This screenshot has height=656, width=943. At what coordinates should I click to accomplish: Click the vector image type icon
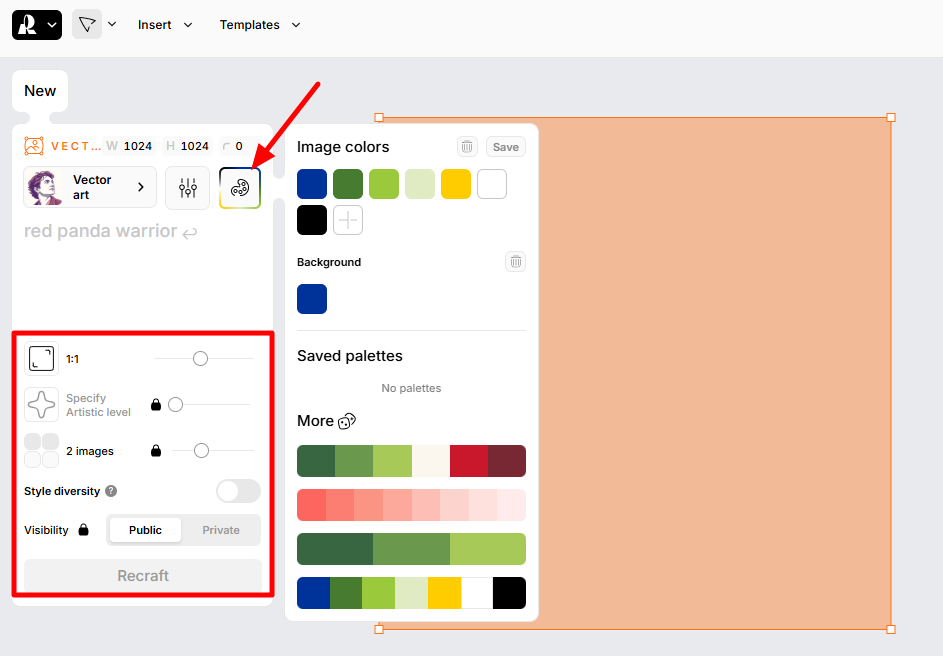pyautogui.click(x=34, y=146)
